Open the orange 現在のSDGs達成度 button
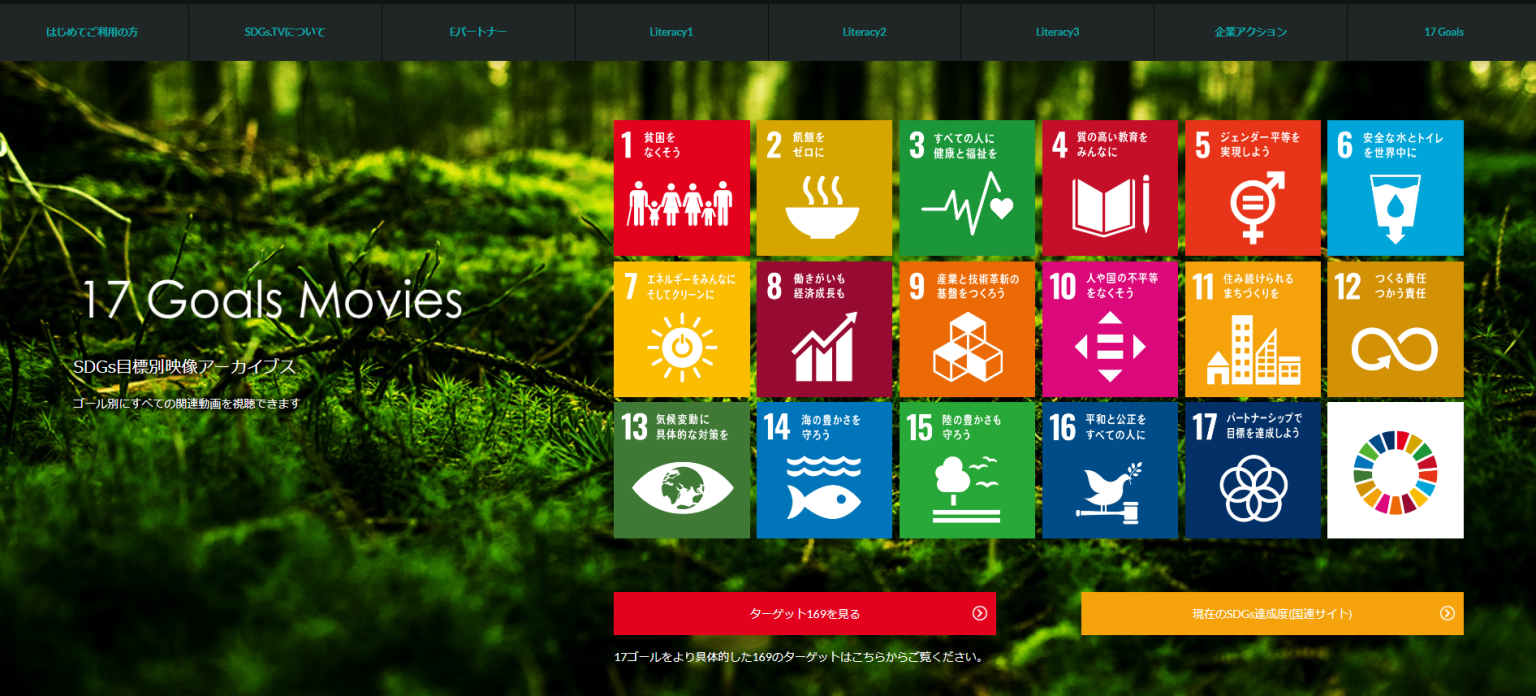 coord(1272,614)
